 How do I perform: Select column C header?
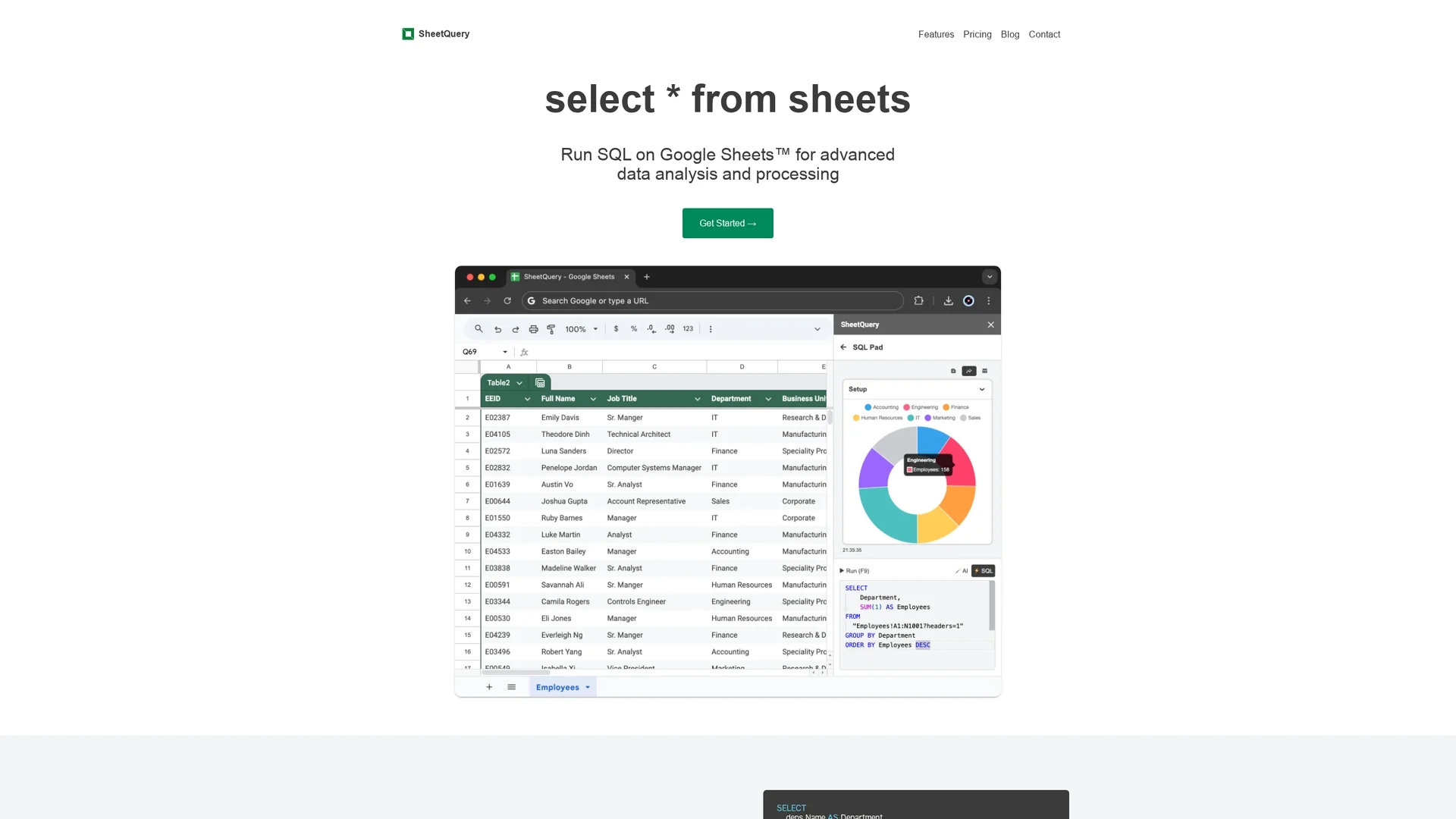point(654,367)
